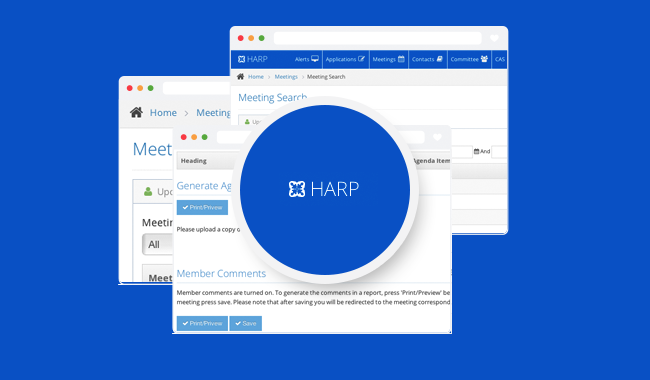Click the heart icon in top window
Viewport: 650px width, 380px height.
(x=494, y=38)
